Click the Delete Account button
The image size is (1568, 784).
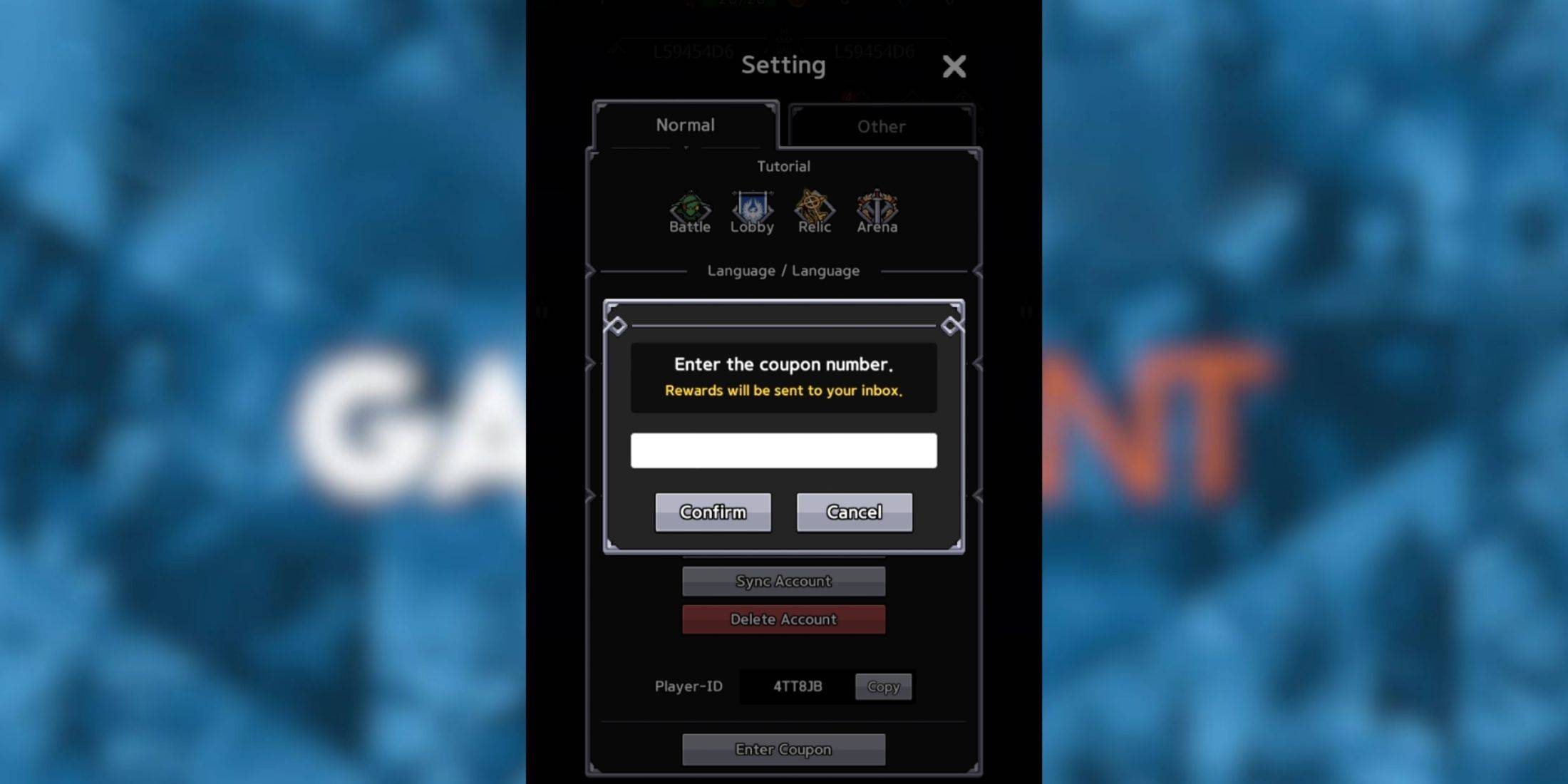[783, 619]
